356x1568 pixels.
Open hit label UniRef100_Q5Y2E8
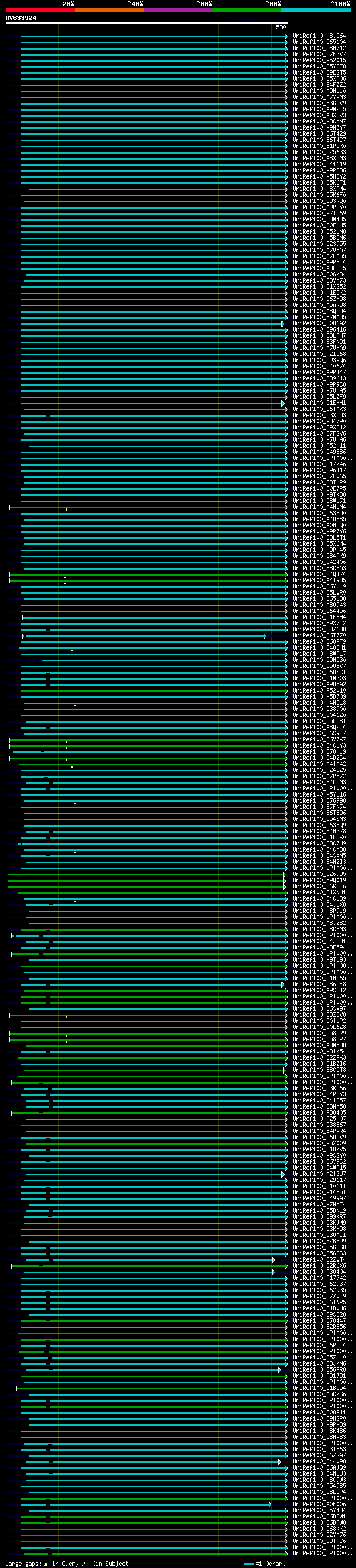pos(319,66)
